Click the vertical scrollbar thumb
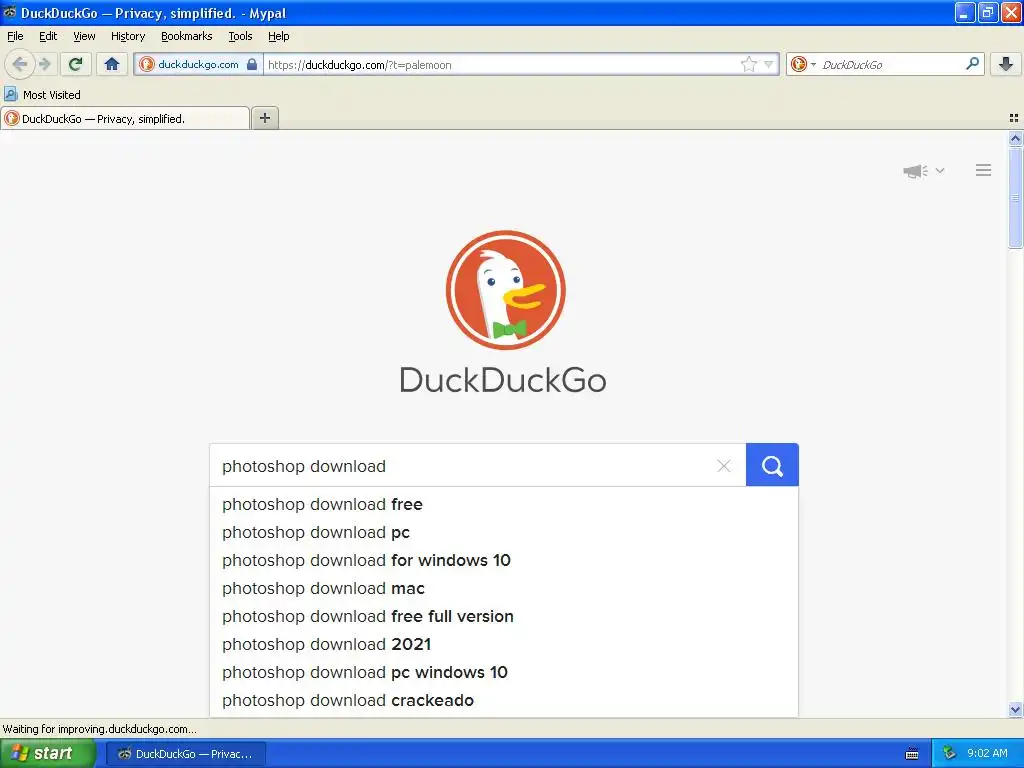 point(1015,198)
